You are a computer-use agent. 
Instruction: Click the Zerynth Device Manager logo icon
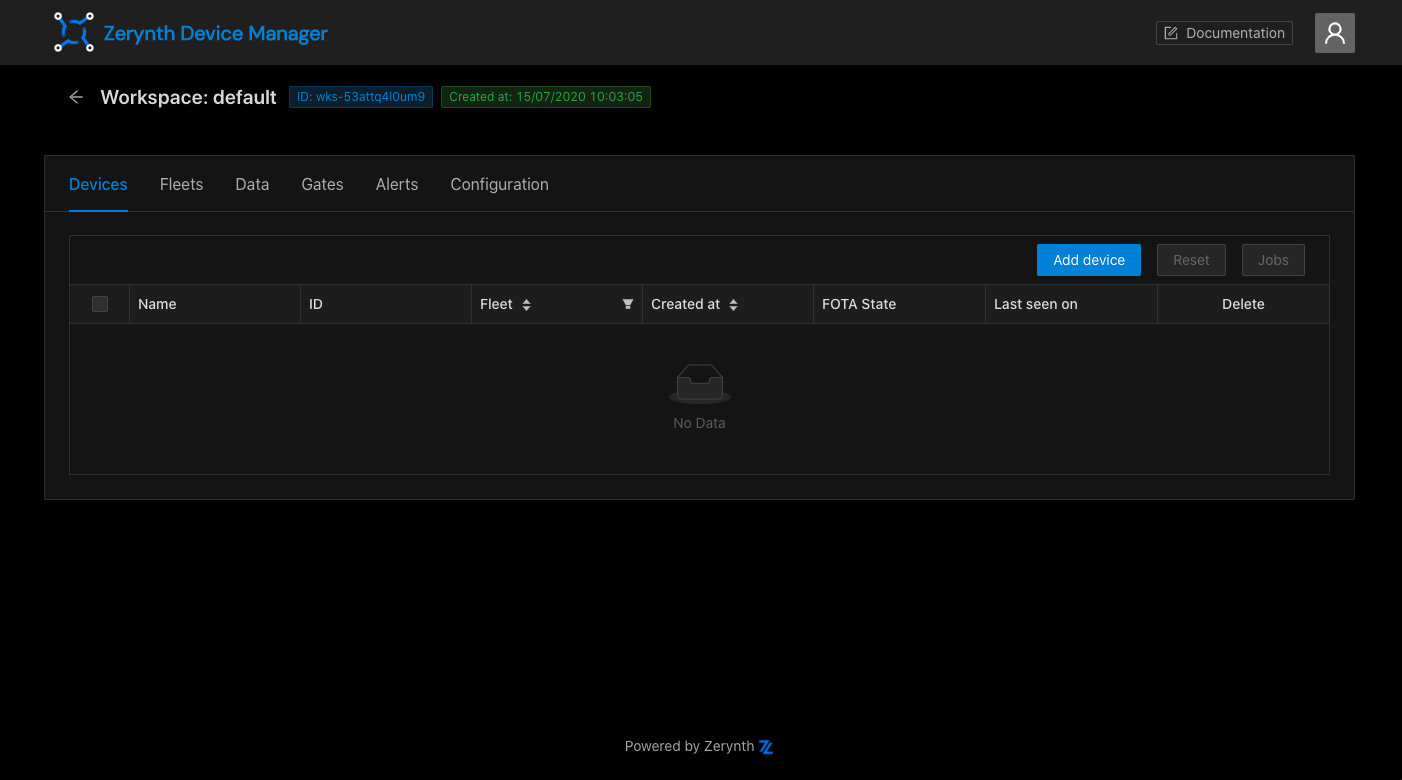(x=74, y=32)
